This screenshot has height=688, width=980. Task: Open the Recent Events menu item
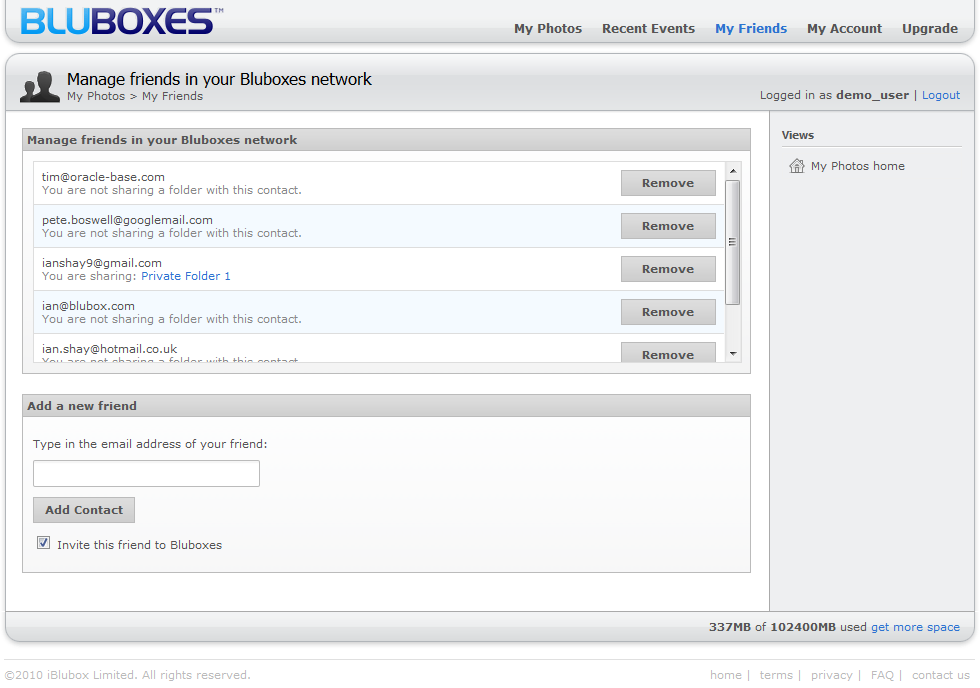click(x=648, y=29)
